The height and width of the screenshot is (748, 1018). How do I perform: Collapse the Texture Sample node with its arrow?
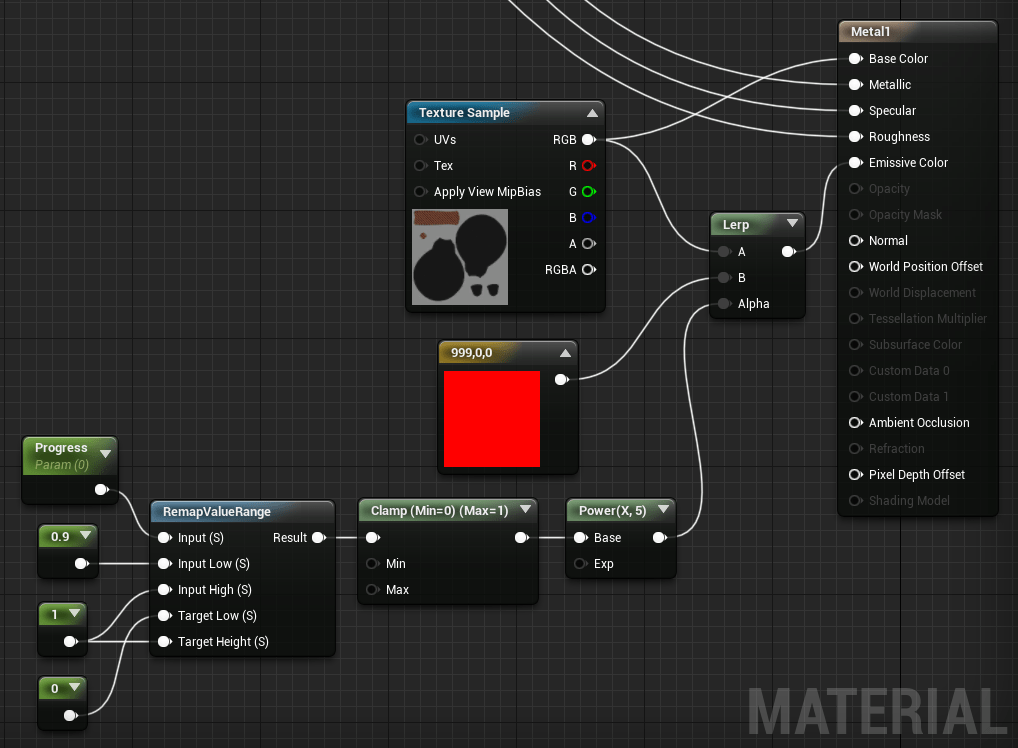[592, 113]
